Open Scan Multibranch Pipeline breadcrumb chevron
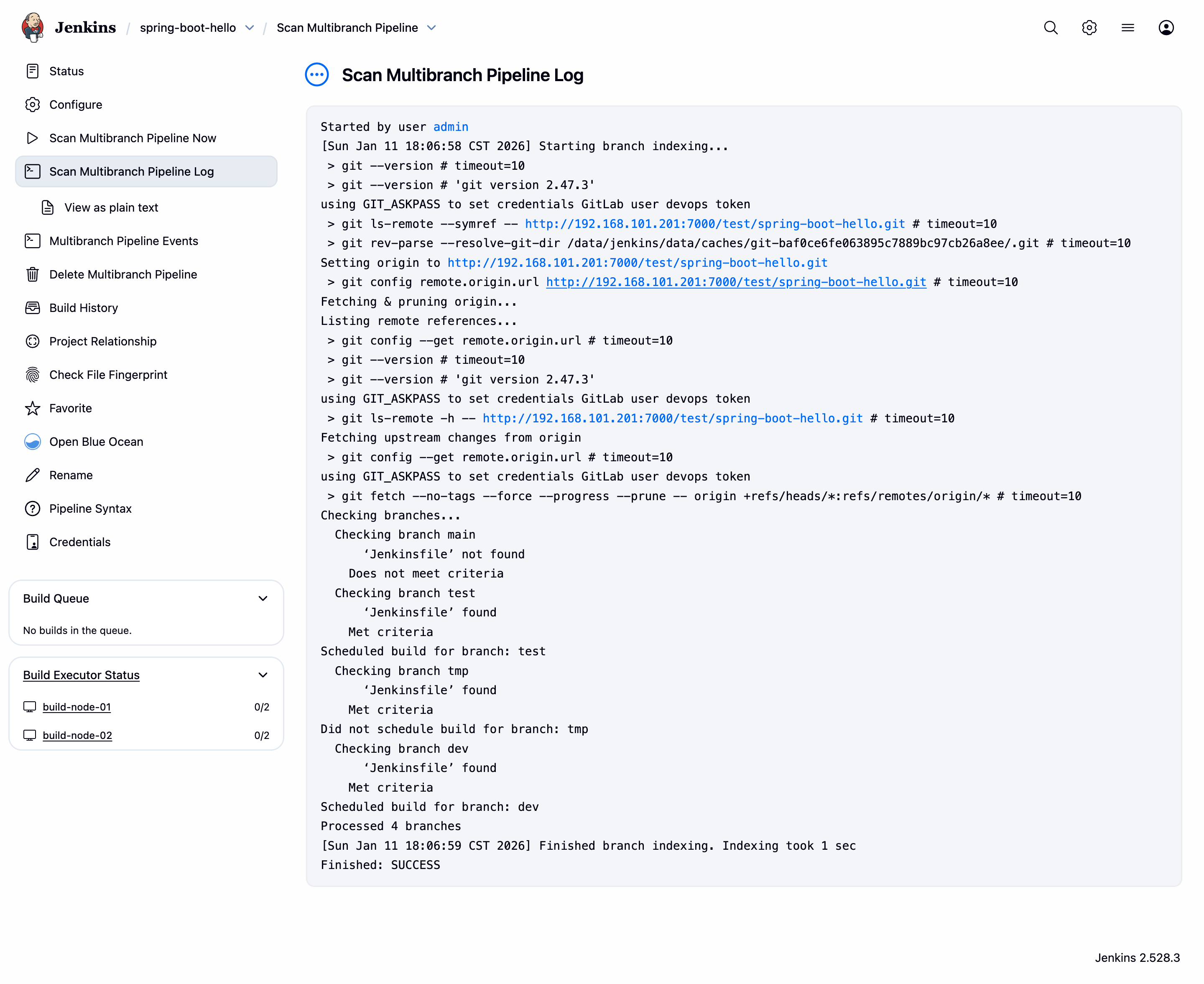This screenshot has height=984, width=1204. (x=432, y=28)
